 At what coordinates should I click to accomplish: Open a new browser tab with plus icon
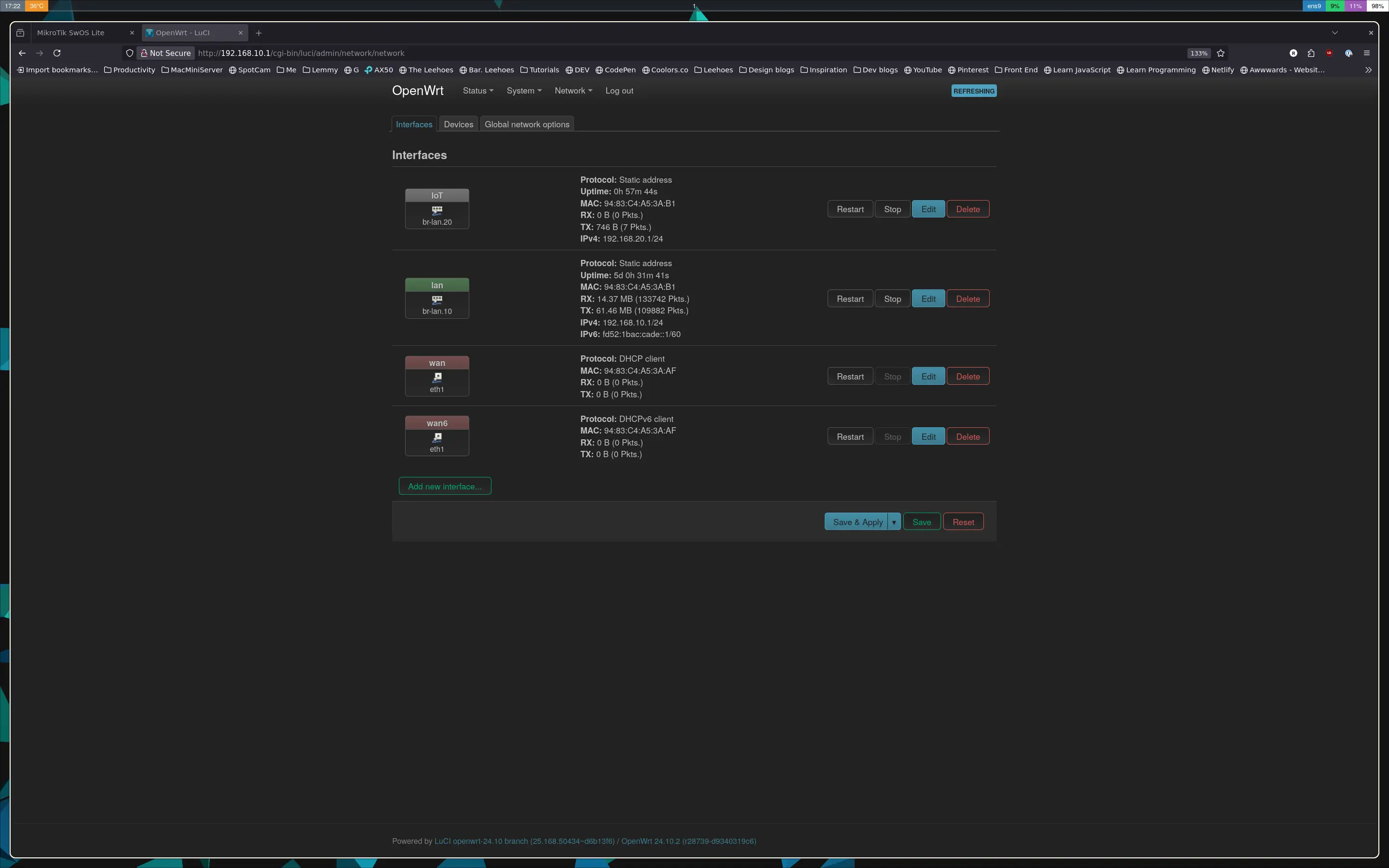click(259, 33)
